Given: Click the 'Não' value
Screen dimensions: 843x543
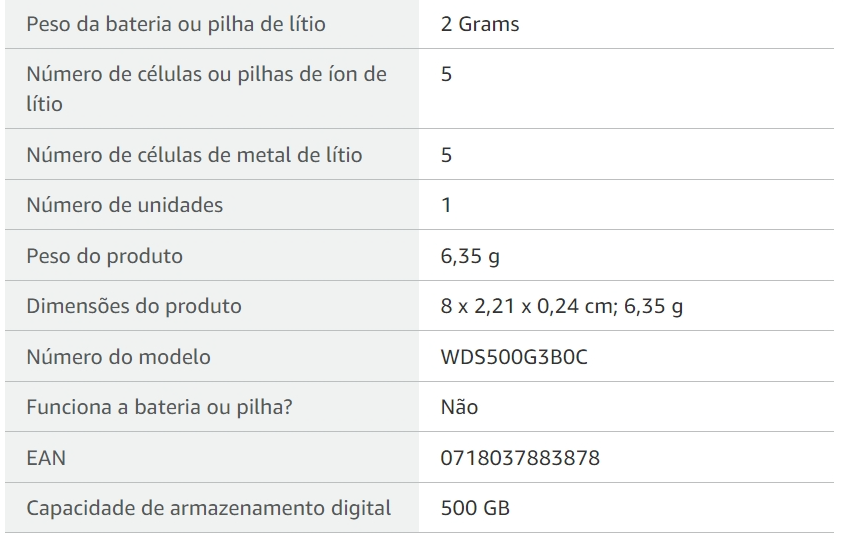Looking at the screenshot, I should (x=459, y=407).
